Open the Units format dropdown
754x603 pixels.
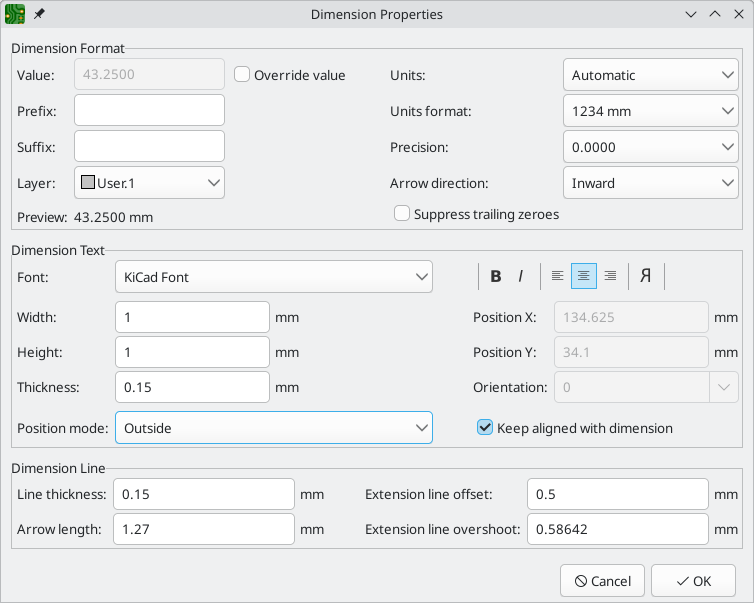(x=651, y=111)
